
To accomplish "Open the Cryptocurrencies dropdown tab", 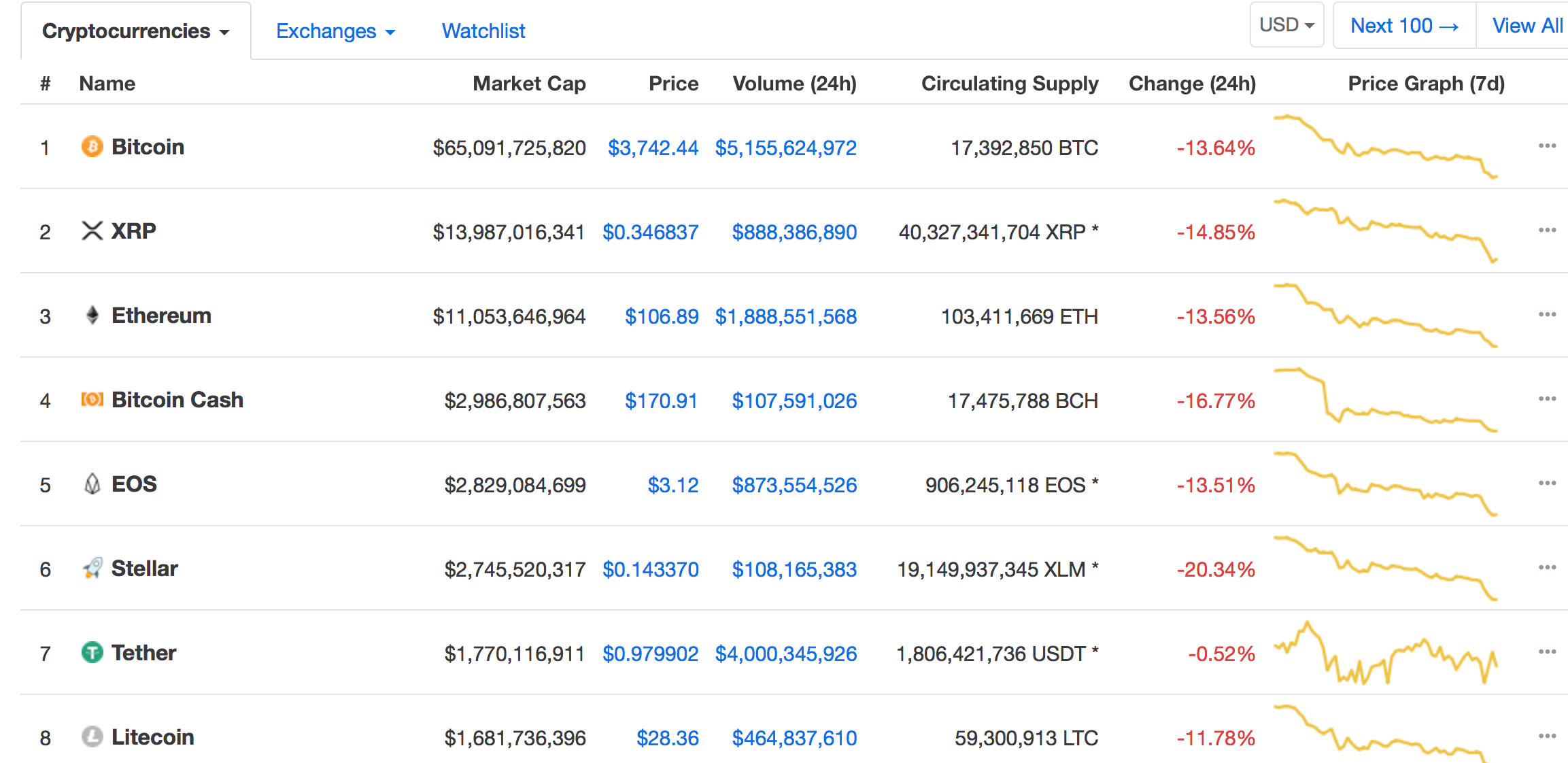I will click(x=136, y=31).
